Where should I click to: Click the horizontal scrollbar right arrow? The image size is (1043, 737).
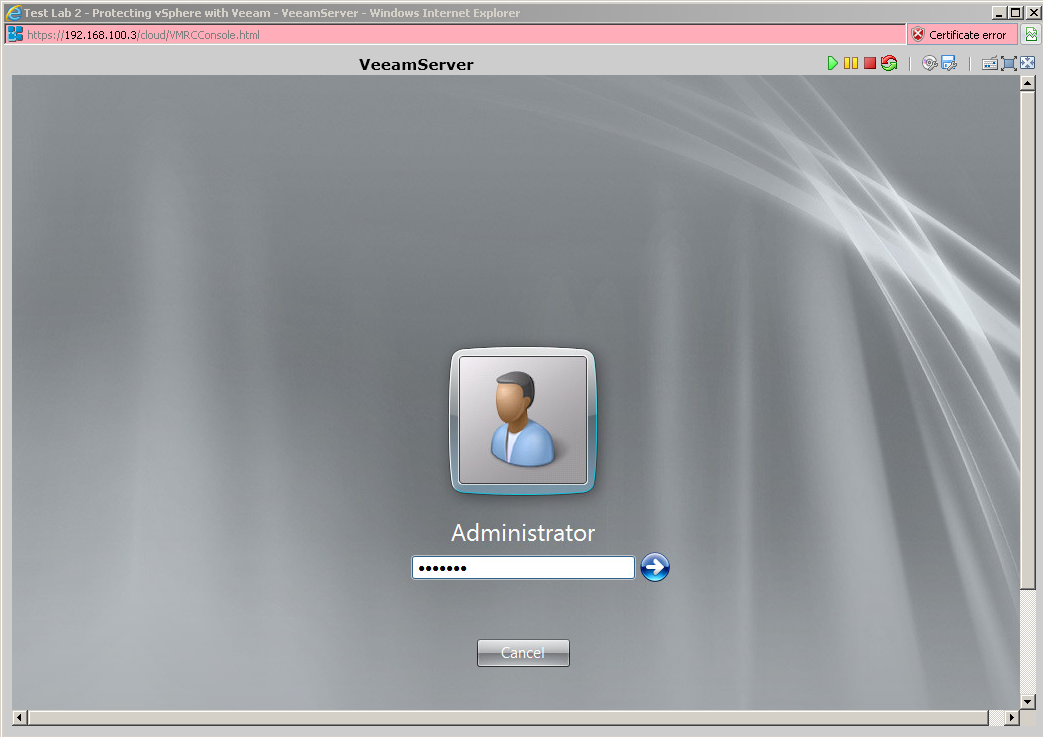coord(1012,717)
